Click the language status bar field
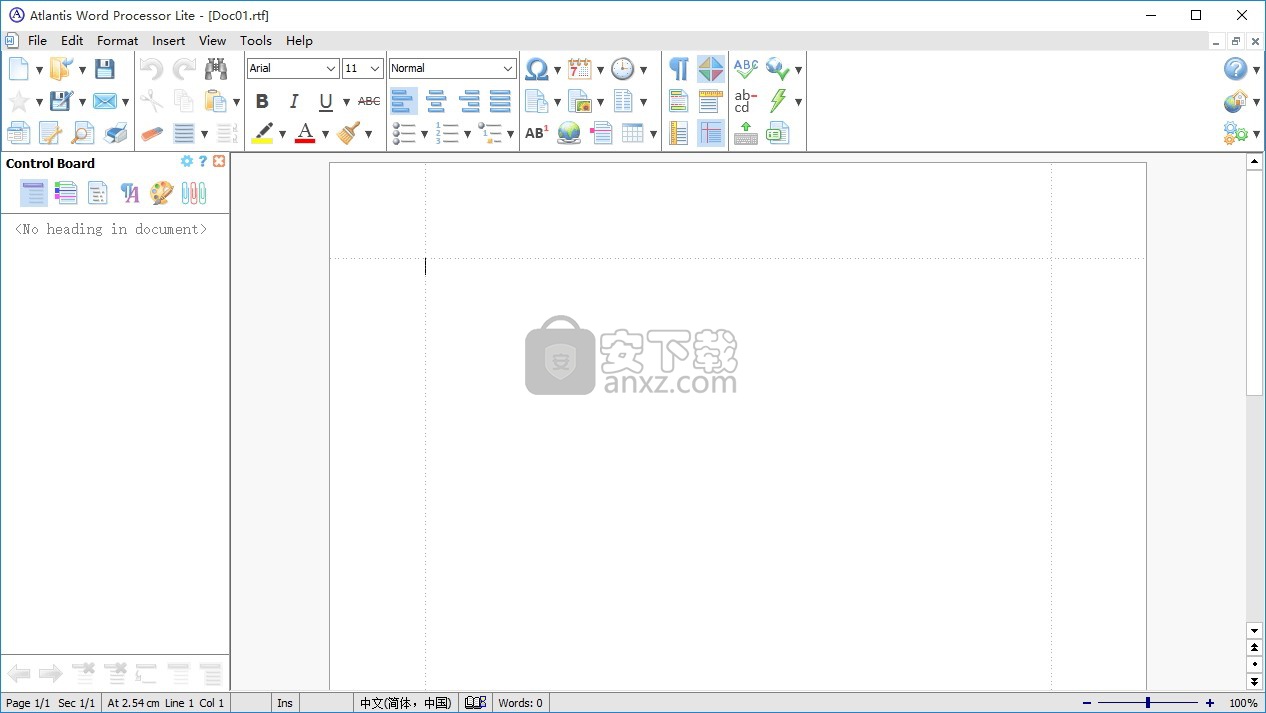Image resolution: width=1266 pixels, height=713 pixels. click(x=405, y=703)
